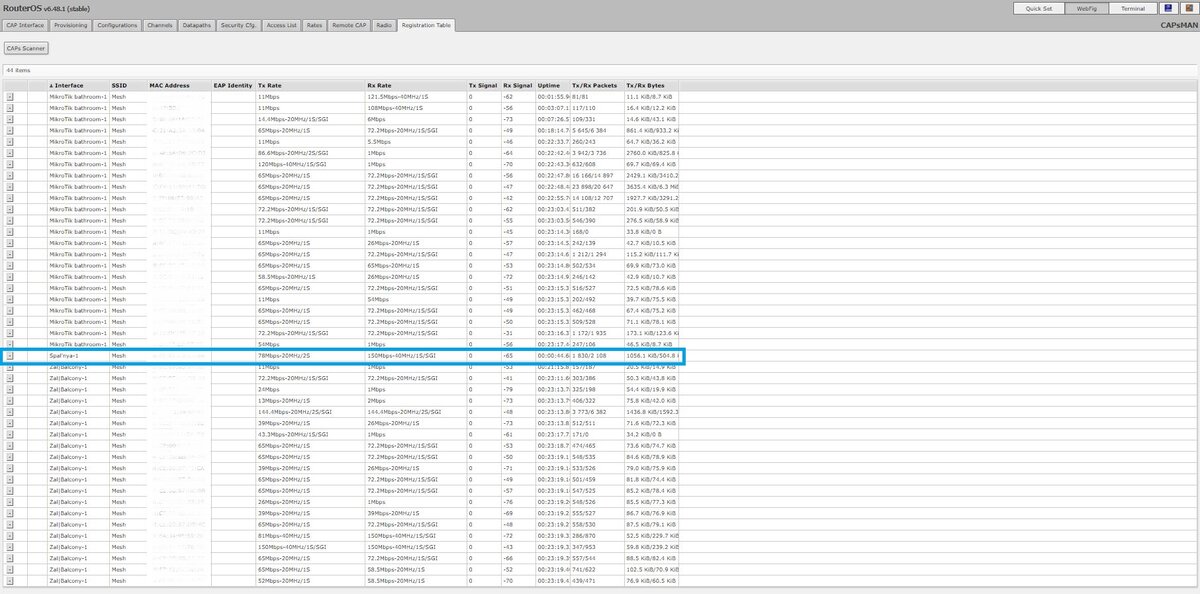
Task: Click the EAP Identity column header
Action: coord(234,85)
